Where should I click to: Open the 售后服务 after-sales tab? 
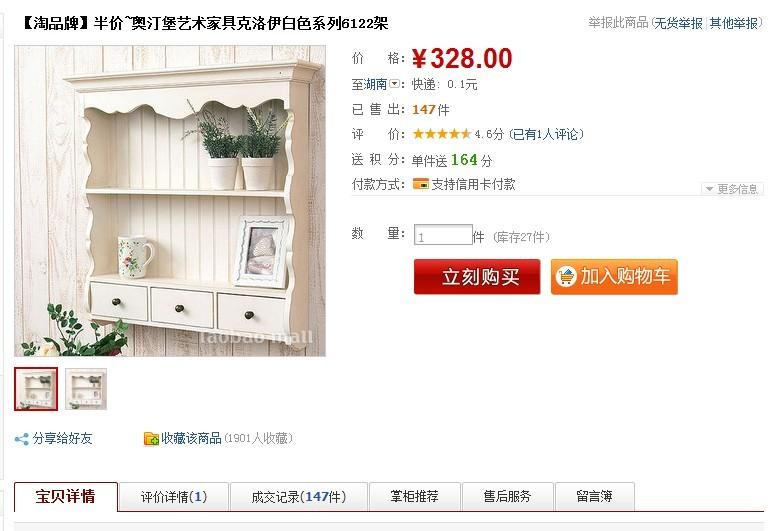click(x=508, y=496)
